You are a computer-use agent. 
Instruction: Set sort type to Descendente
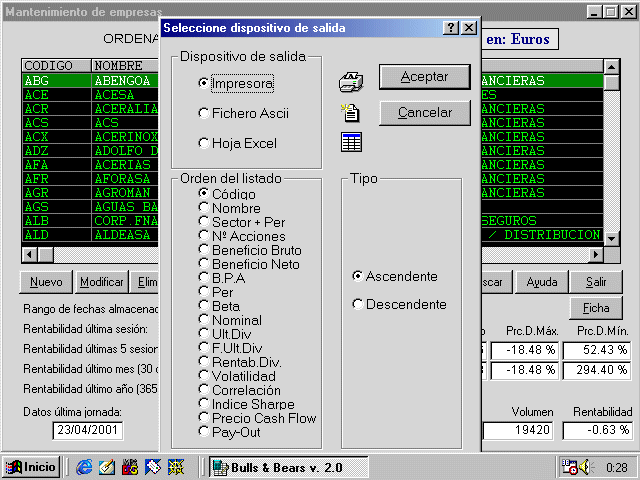tap(399, 304)
